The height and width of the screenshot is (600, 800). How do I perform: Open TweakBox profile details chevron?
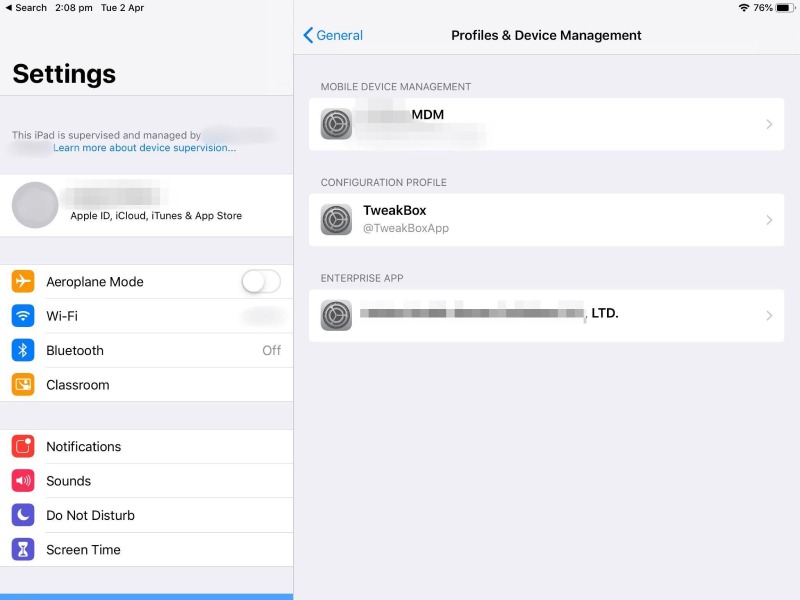point(769,220)
